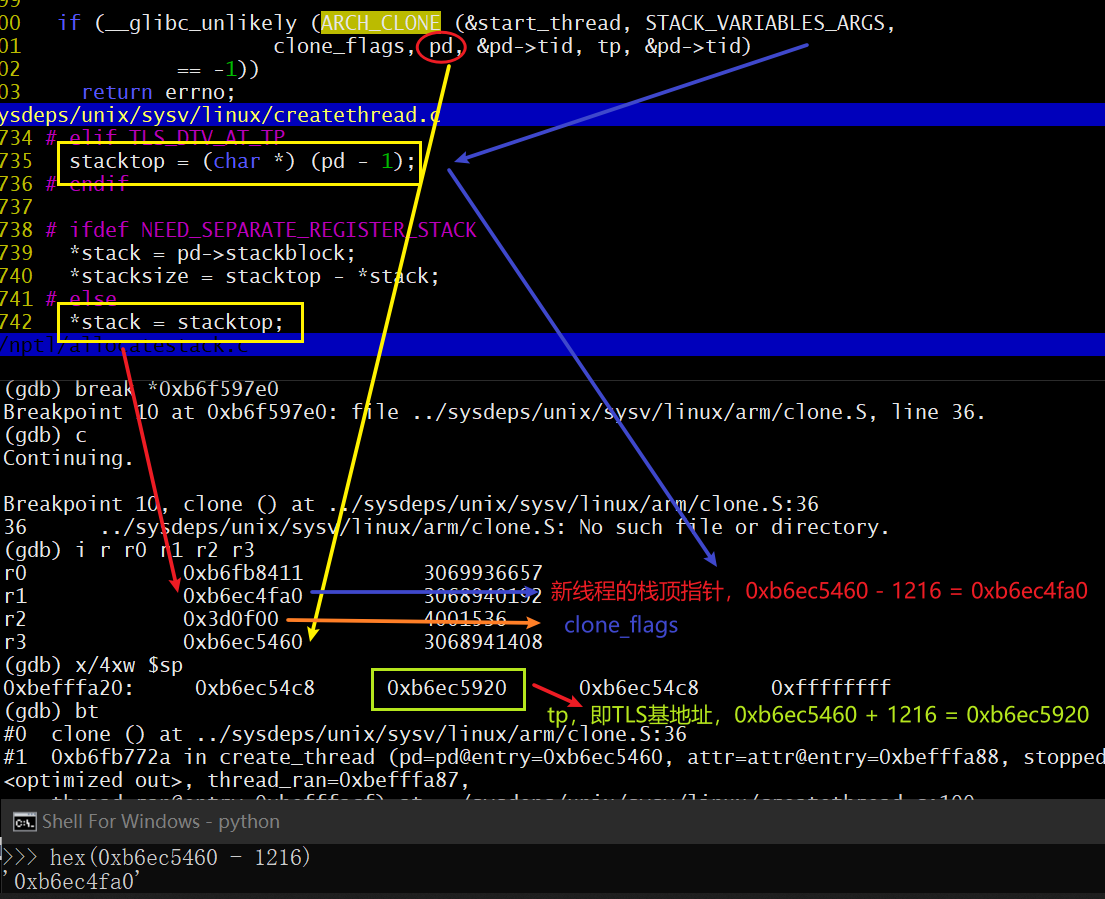Click 'thread_ran=0xbefffa87,' backtrace text

pyautogui.click(x=338, y=780)
